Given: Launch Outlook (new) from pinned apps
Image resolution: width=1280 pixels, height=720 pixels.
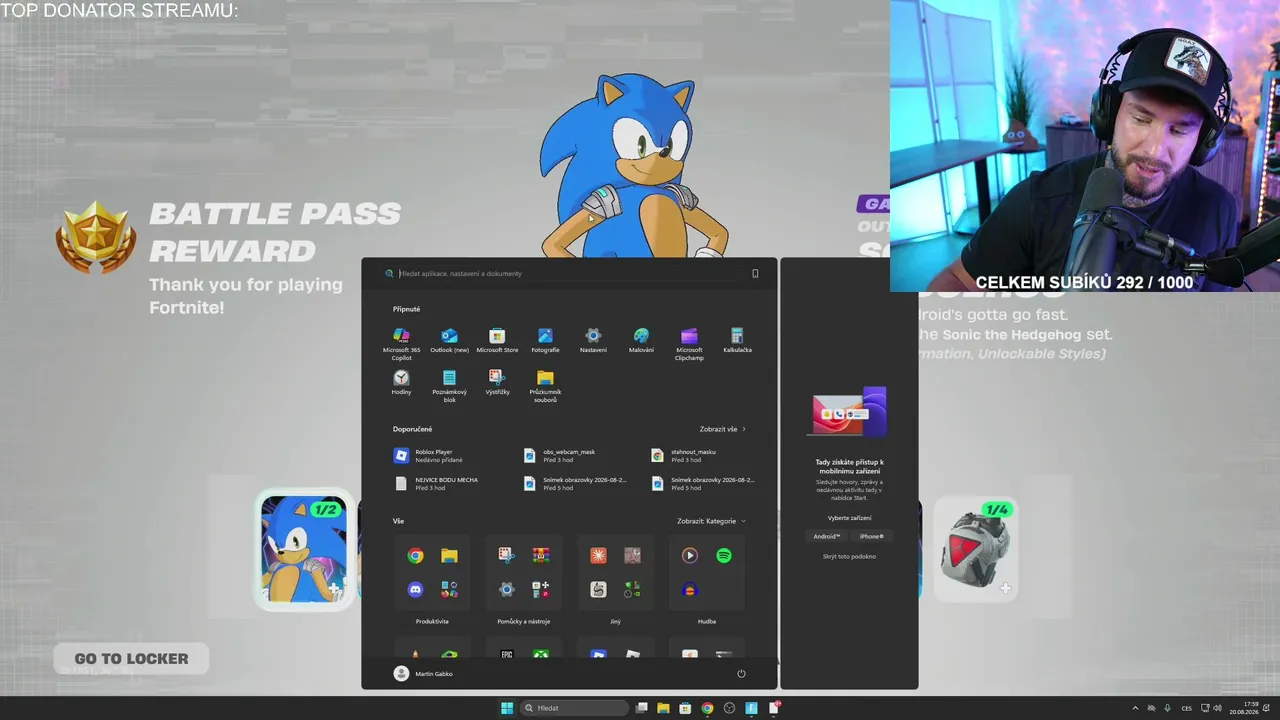Looking at the screenshot, I should click(449, 340).
